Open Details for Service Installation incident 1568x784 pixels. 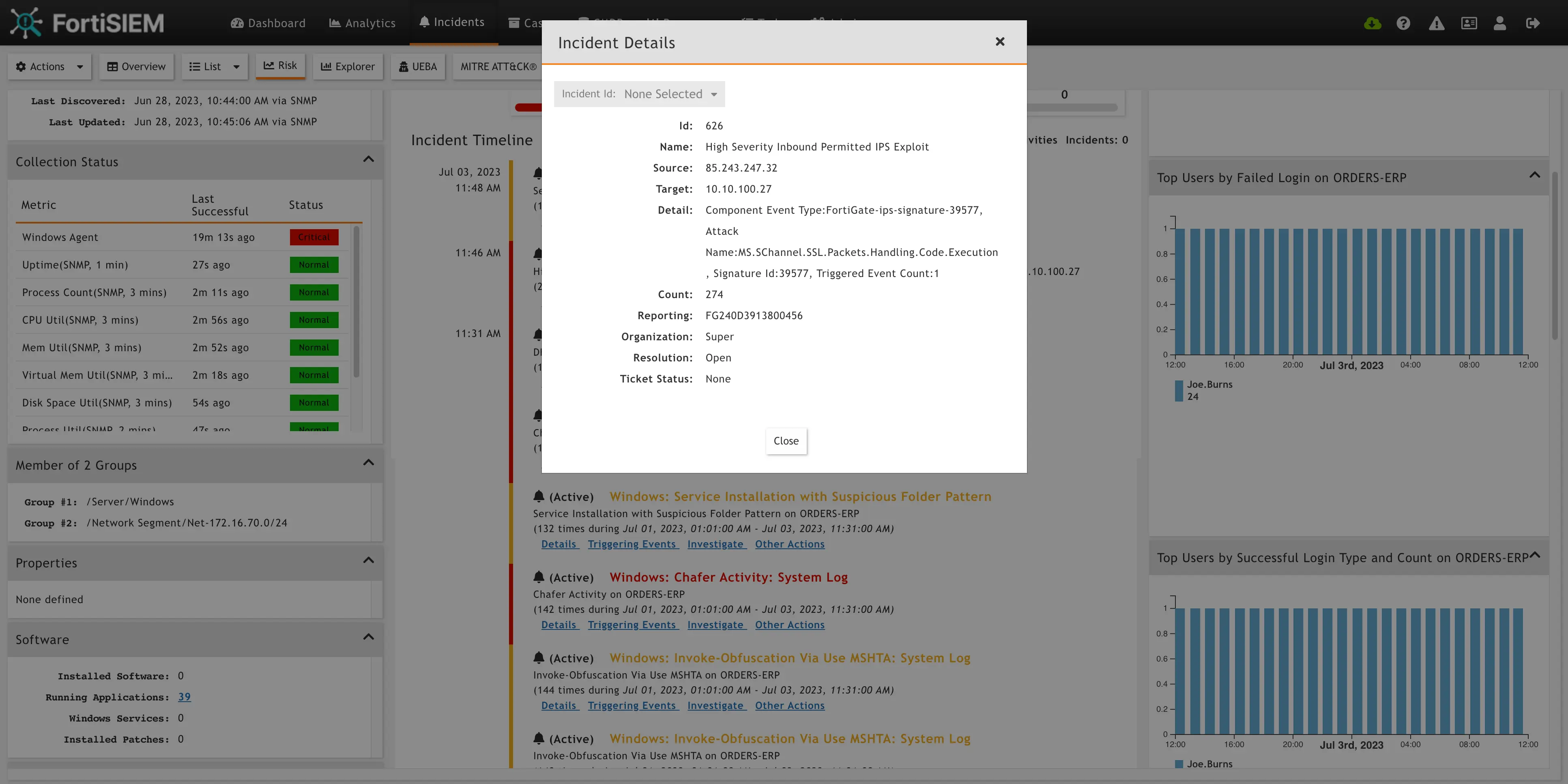pos(559,544)
